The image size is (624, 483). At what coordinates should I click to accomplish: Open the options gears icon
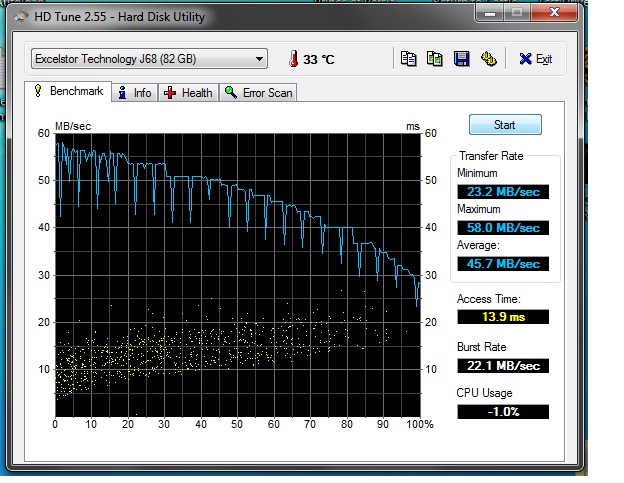click(x=489, y=59)
